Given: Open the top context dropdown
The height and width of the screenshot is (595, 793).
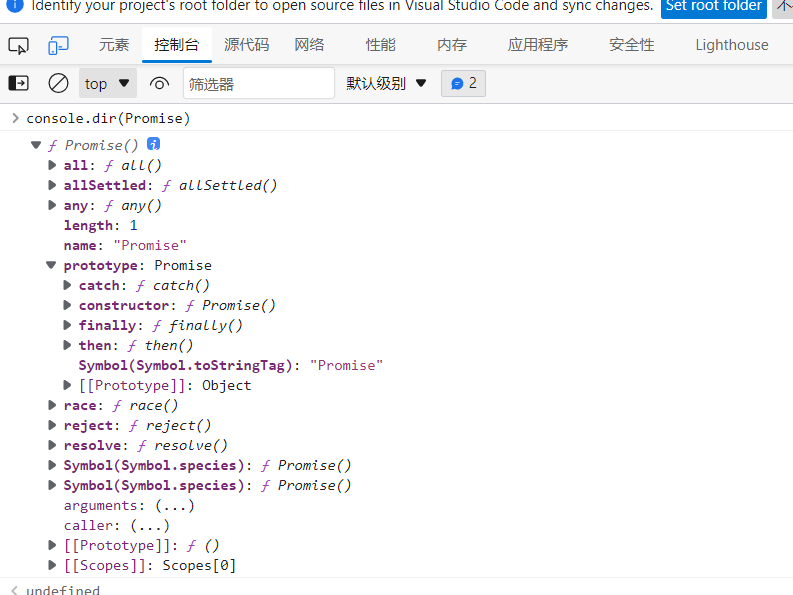Looking at the screenshot, I should point(108,83).
